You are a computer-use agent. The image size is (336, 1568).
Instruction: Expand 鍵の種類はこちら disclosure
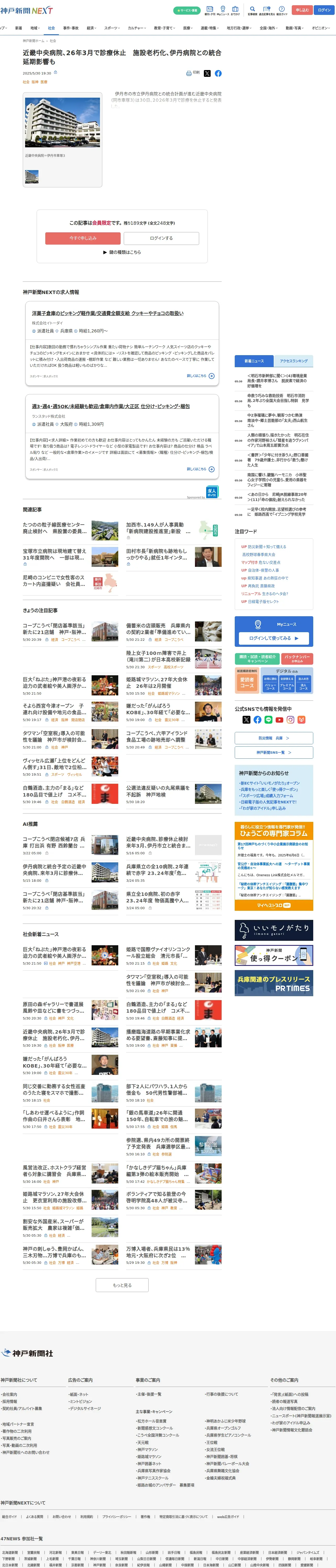(x=122, y=252)
